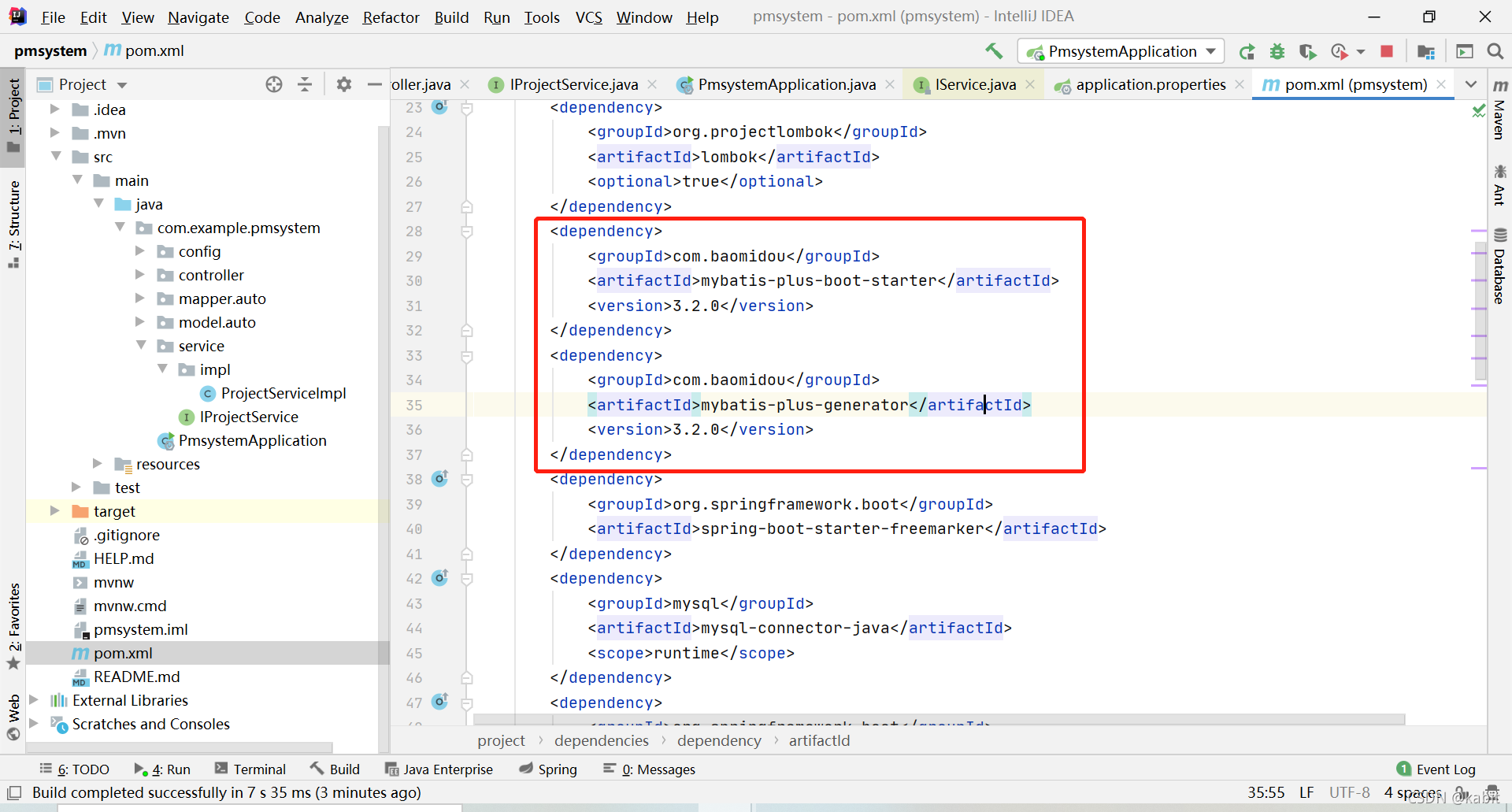The image size is (1512, 812).
Task: Toggle the Web side panel
Action: coord(13,717)
